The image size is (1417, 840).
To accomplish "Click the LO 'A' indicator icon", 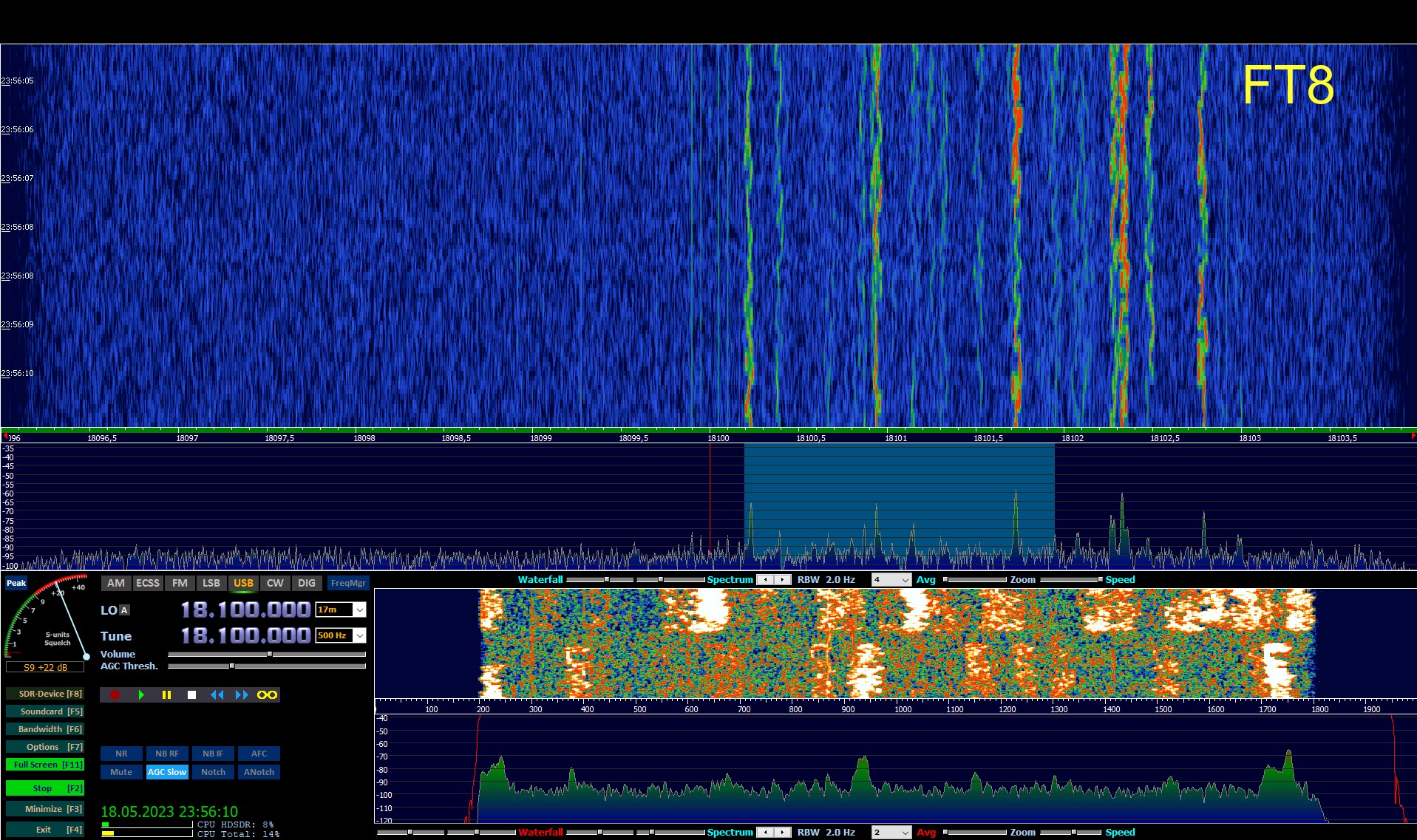I will point(124,610).
